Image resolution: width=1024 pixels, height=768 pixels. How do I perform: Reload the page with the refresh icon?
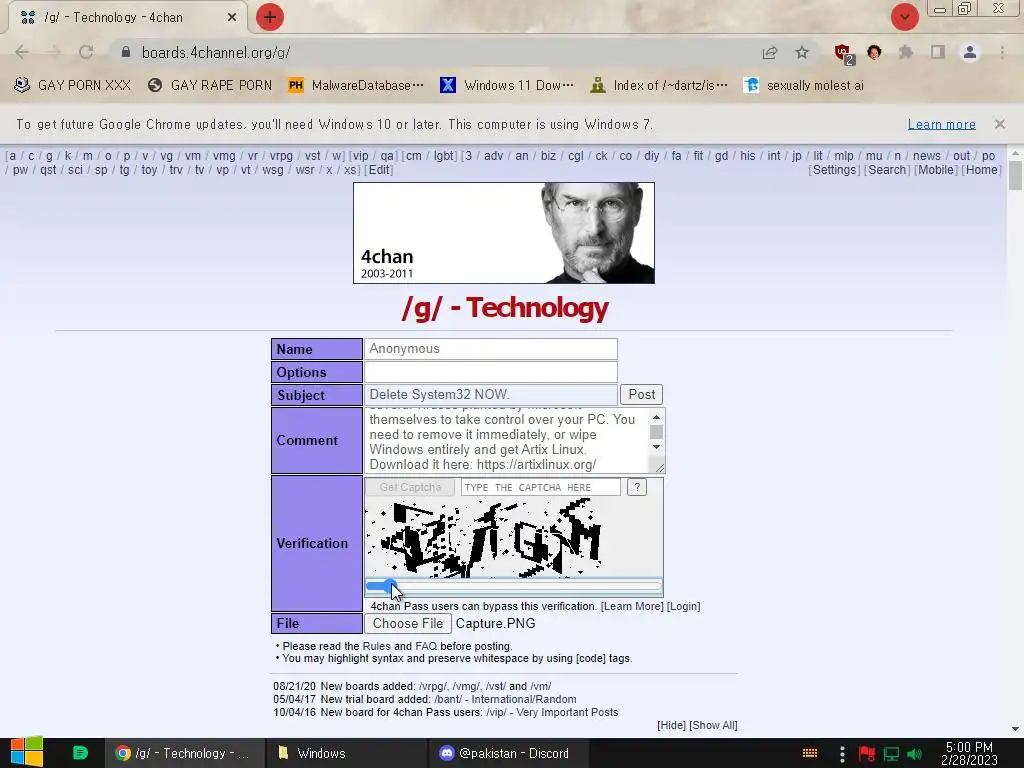(x=86, y=52)
